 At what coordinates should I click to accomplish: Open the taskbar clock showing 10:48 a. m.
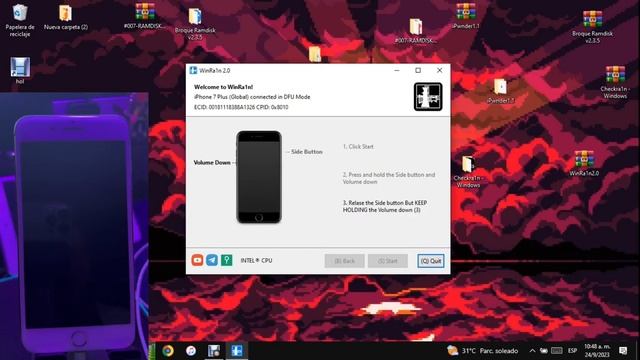[x=597, y=351]
